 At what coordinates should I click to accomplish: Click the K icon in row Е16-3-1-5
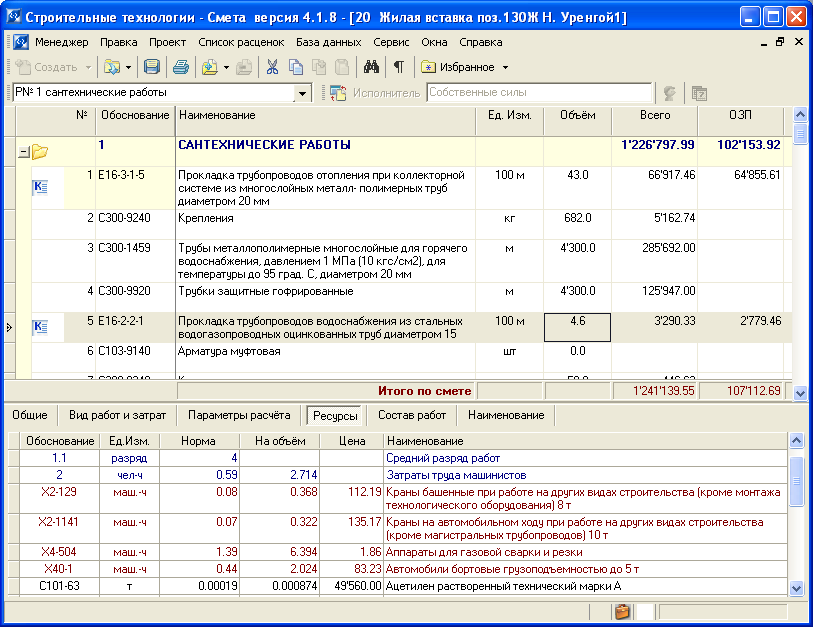click(x=40, y=186)
